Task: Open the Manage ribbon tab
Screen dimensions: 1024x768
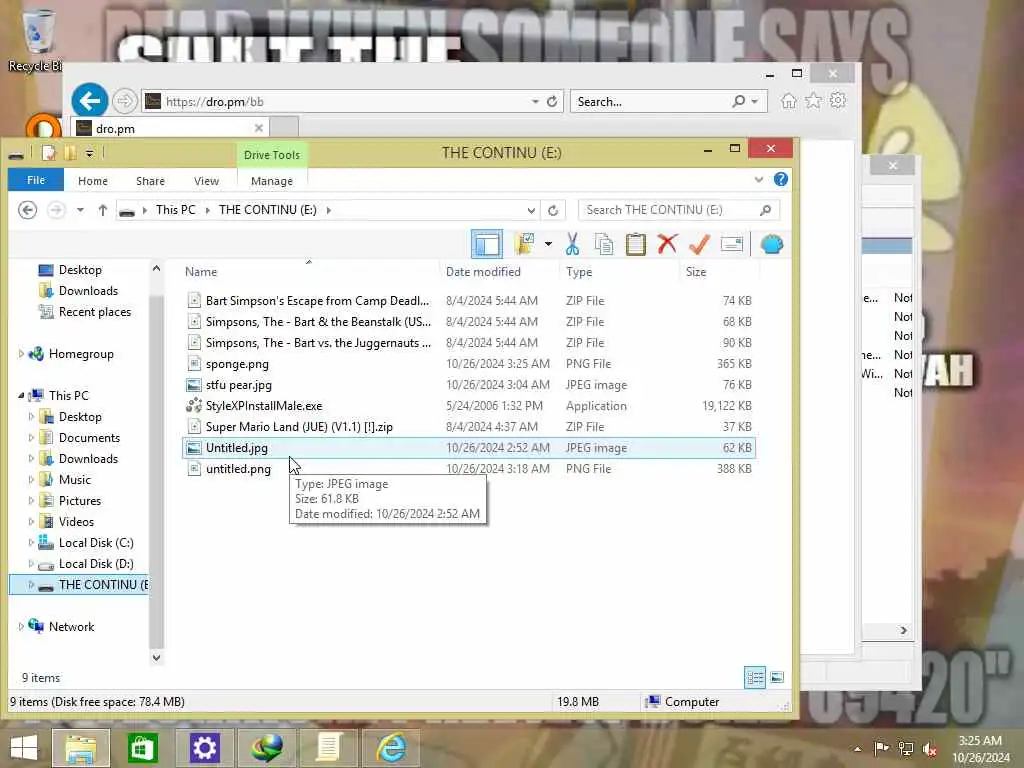Action: (272, 181)
